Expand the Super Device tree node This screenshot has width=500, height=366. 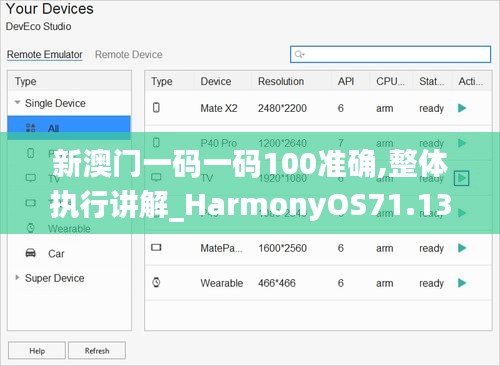click(x=17, y=277)
